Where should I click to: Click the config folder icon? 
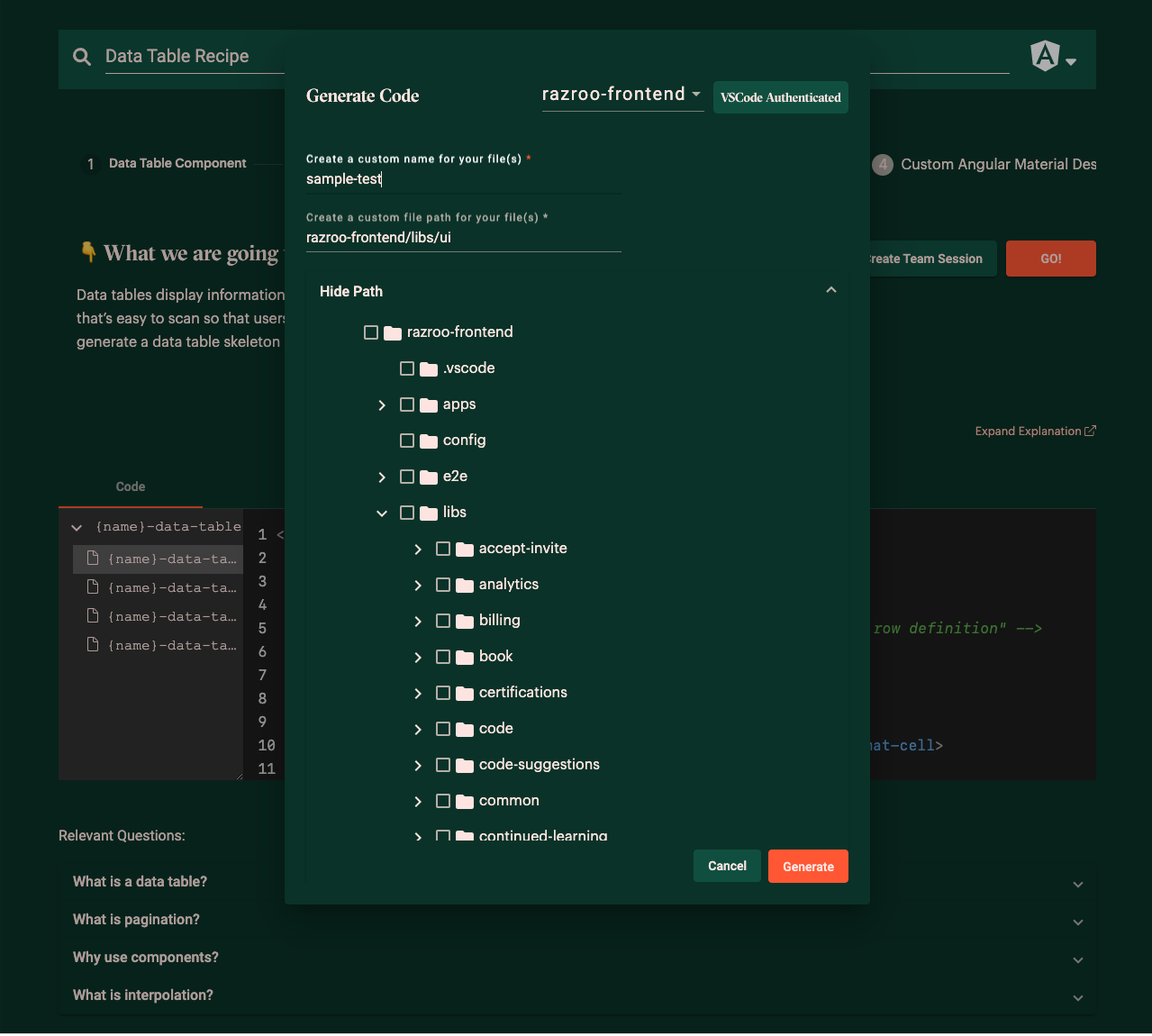(429, 441)
